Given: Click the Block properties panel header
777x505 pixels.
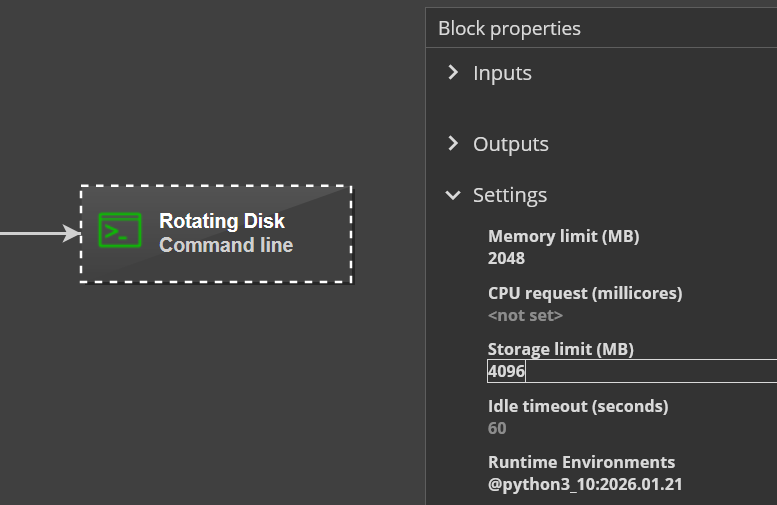Looking at the screenshot, I should [x=509, y=29].
